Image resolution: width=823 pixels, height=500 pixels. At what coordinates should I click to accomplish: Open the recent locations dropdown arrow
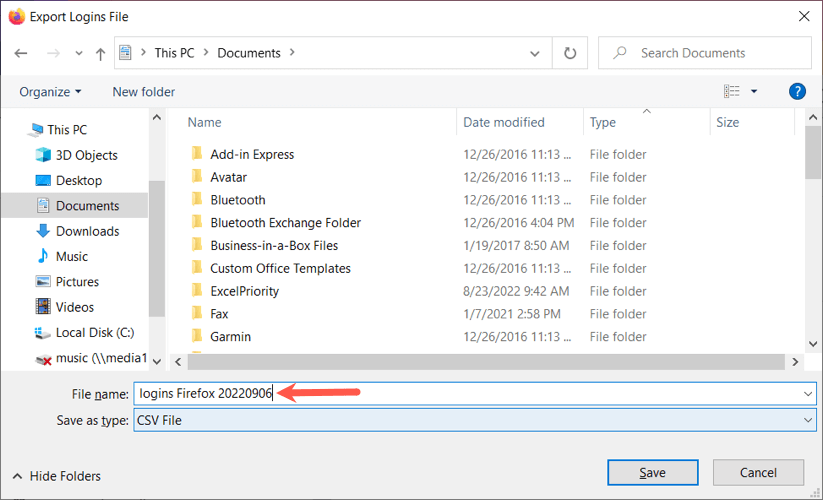click(78, 53)
